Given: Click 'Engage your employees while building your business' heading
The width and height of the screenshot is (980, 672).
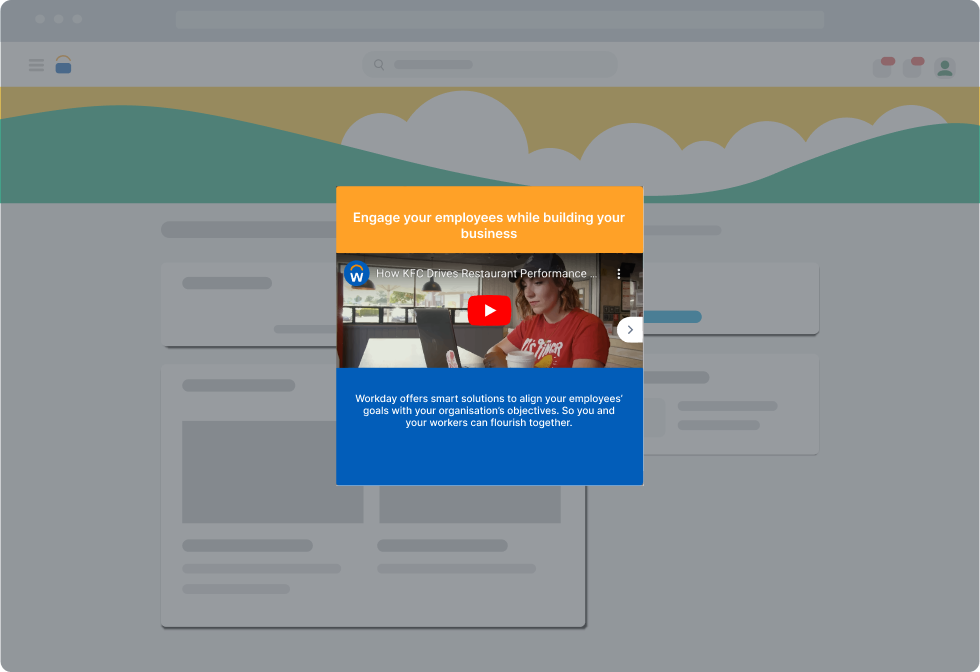Looking at the screenshot, I should point(489,225).
